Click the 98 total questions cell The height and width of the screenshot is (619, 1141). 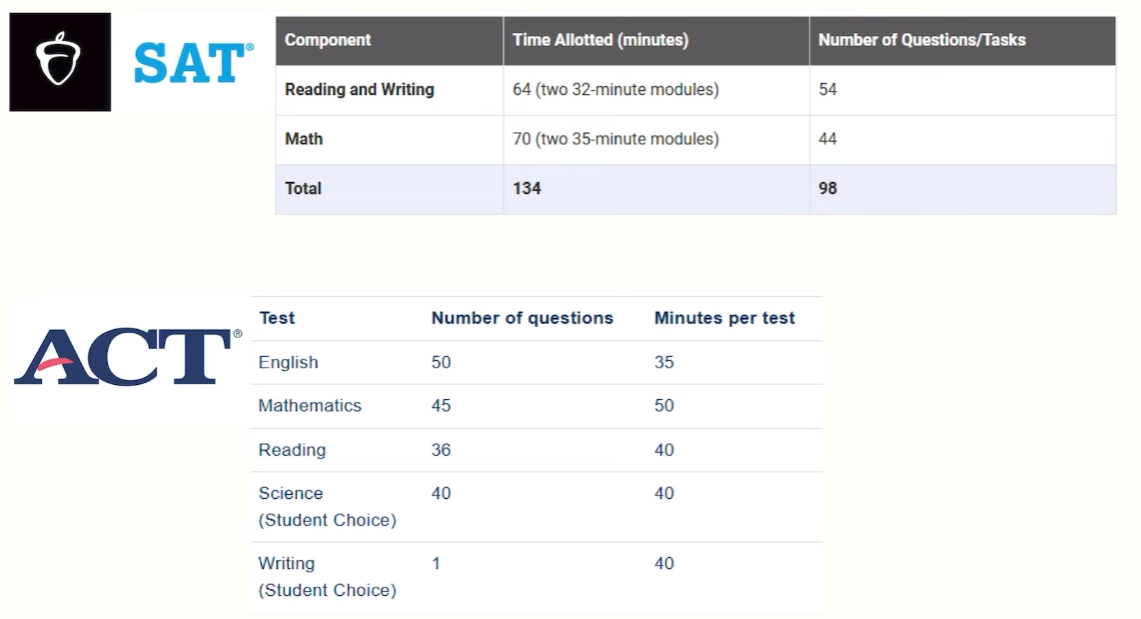[828, 188]
